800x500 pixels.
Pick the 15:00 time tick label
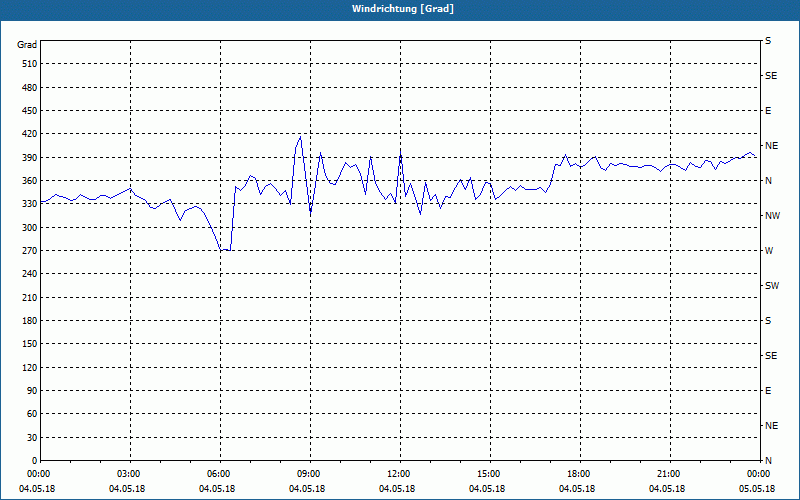pyautogui.click(x=490, y=474)
